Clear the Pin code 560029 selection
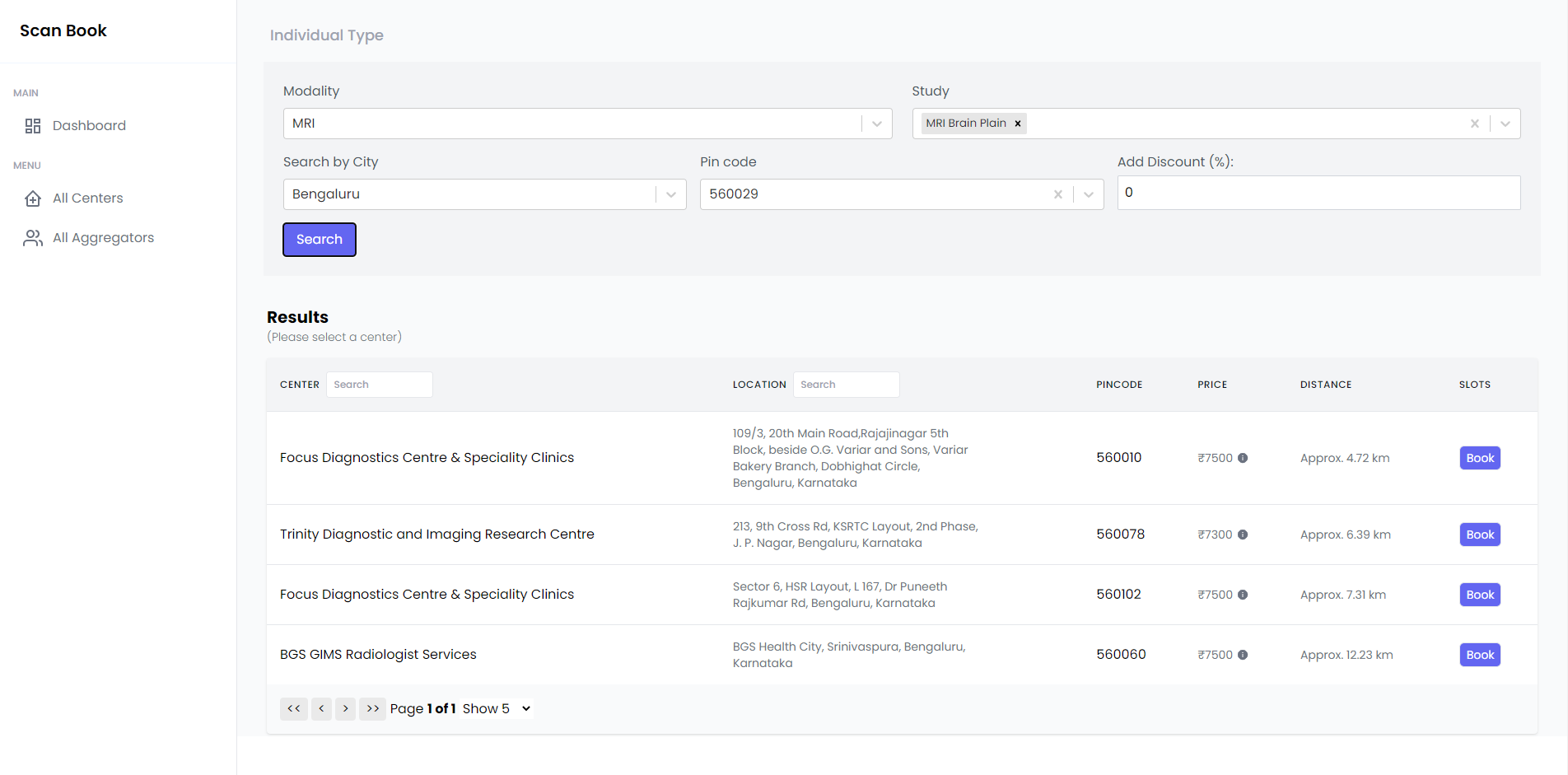The height and width of the screenshot is (775, 1568). click(x=1058, y=194)
